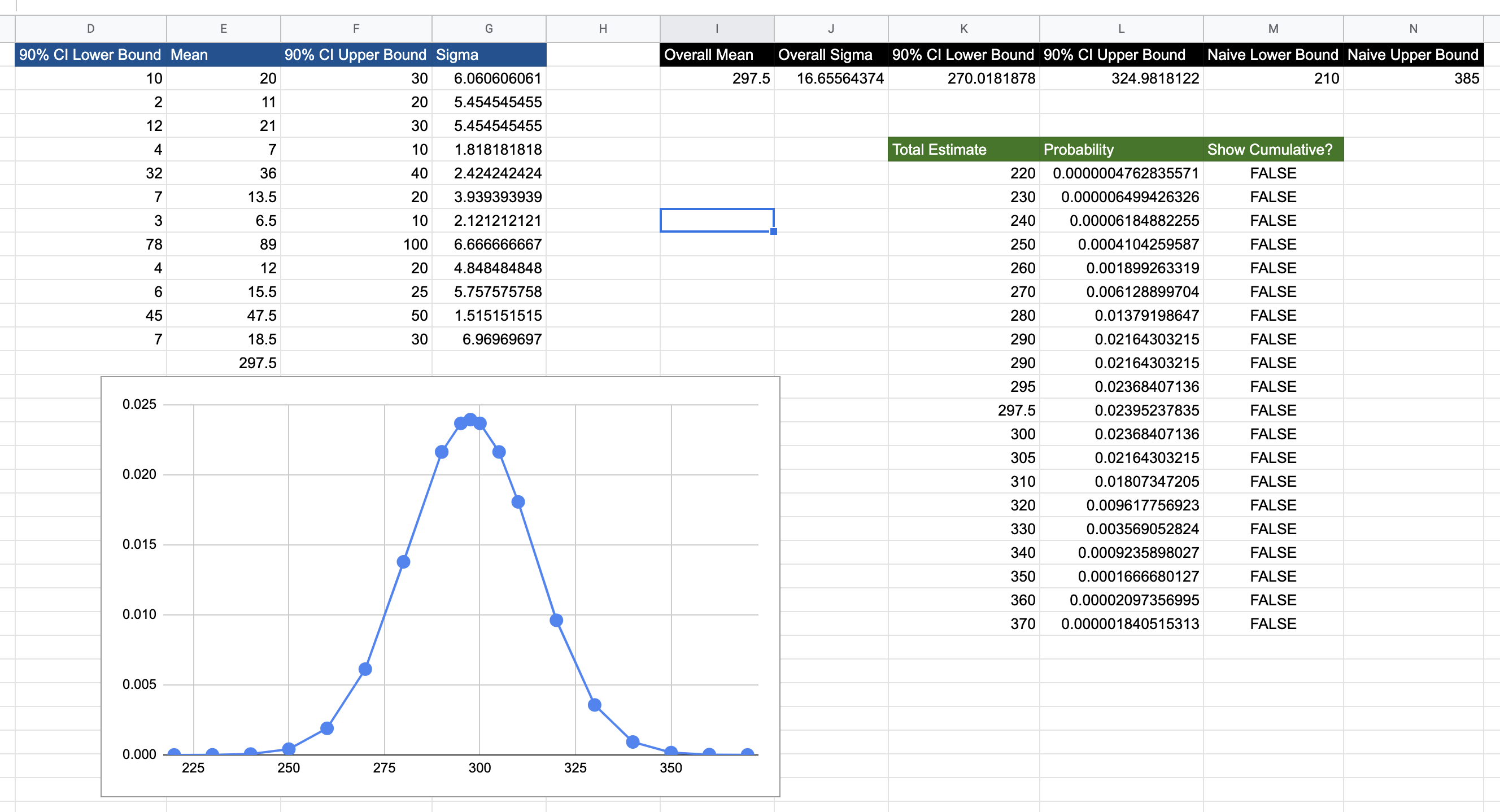Click the currently selected empty cell in column I
Screen dimensions: 1500x812
point(717,221)
